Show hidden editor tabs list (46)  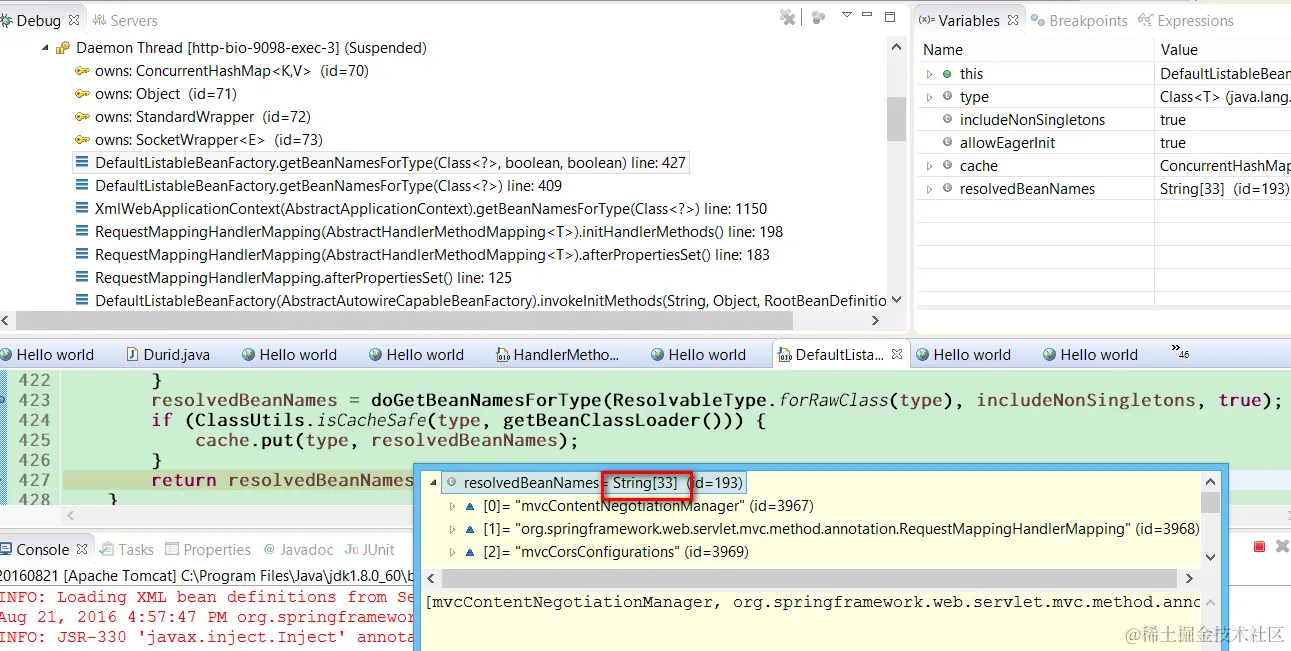pos(1180,351)
